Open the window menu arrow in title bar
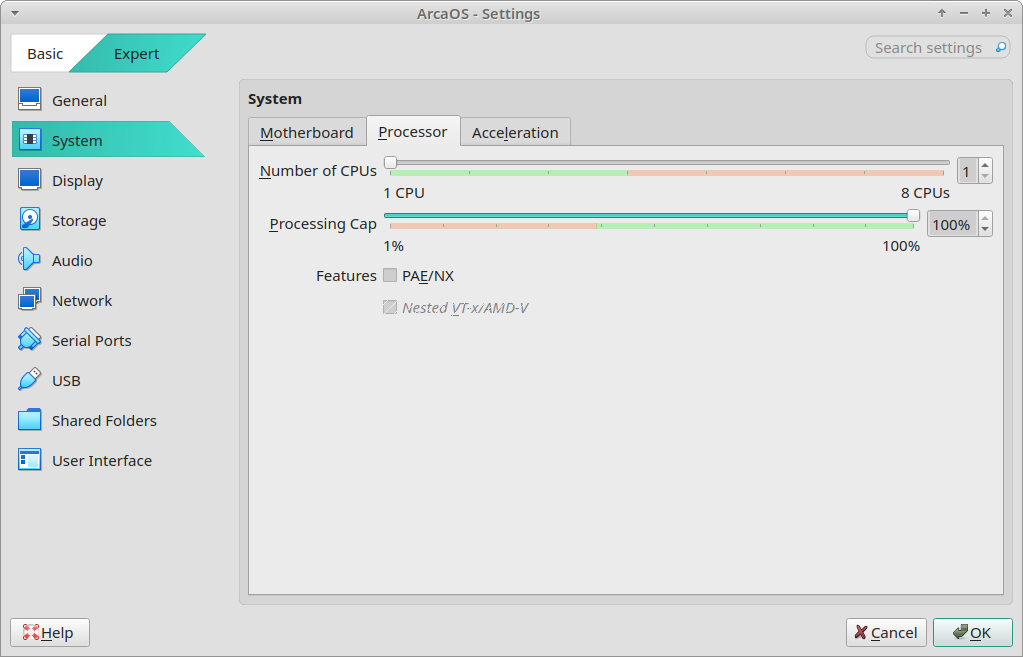This screenshot has height=657, width=1023. [x=15, y=13]
